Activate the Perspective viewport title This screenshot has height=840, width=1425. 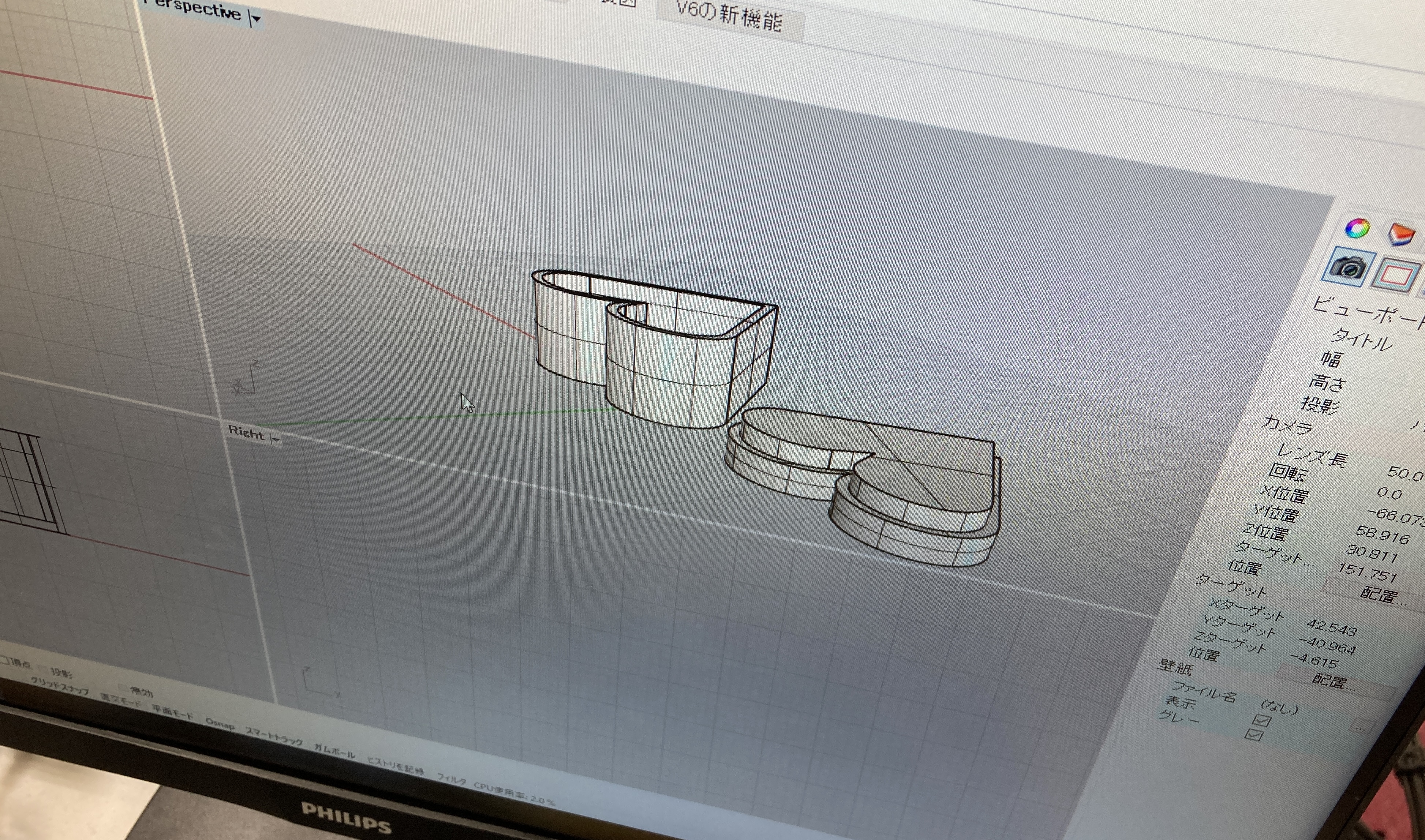pyautogui.click(x=192, y=10)
